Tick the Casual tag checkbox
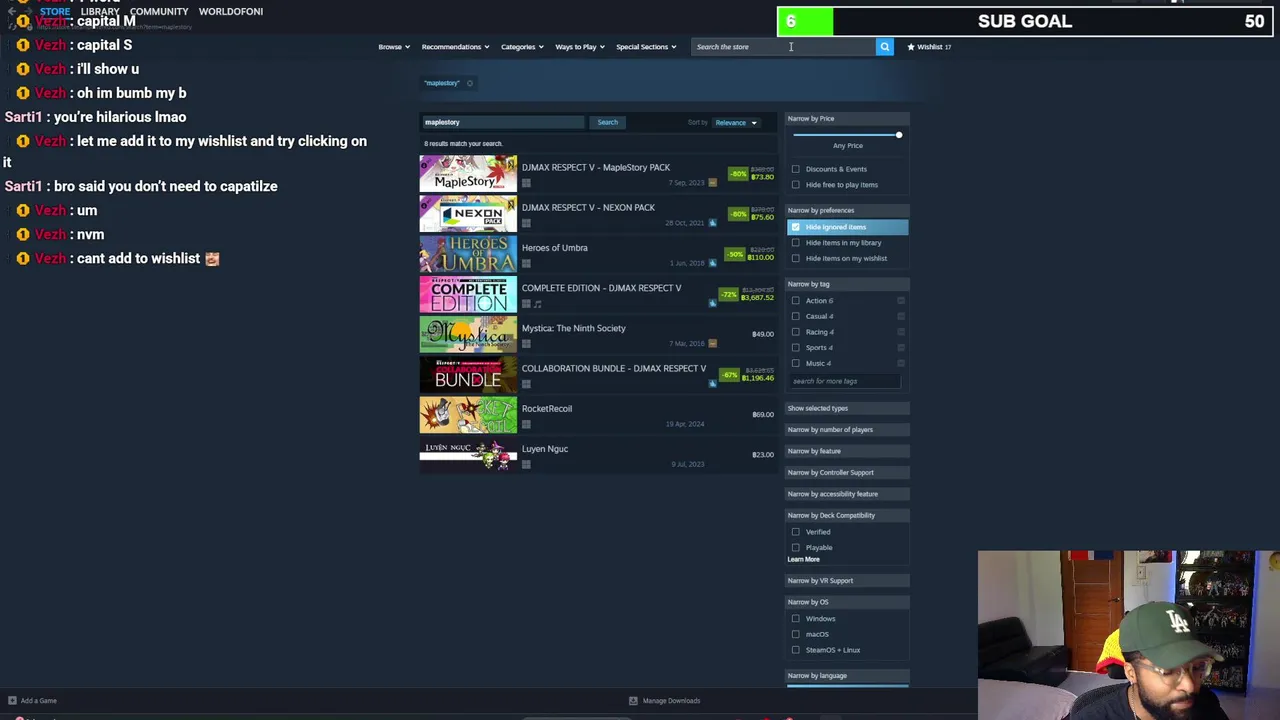Image resolution: width=1280 pixels, height=720 pixels. pyautogui.click(x=796, y=316)
